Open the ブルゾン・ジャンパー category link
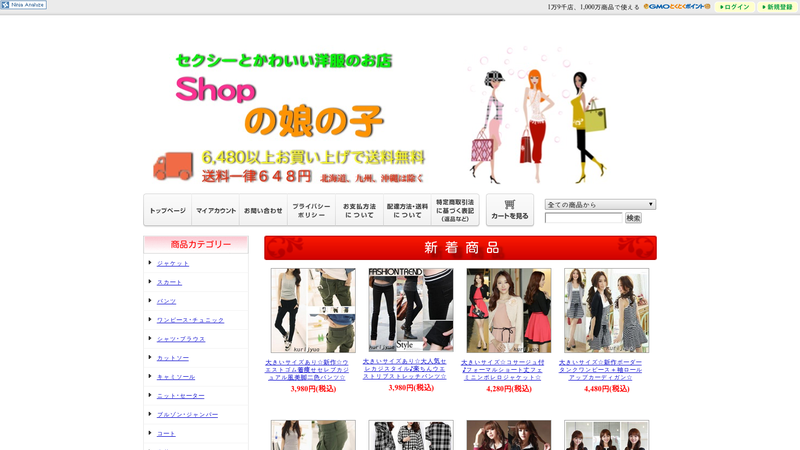The height and width of the screenshot is (450, 800). pos(187,414)
